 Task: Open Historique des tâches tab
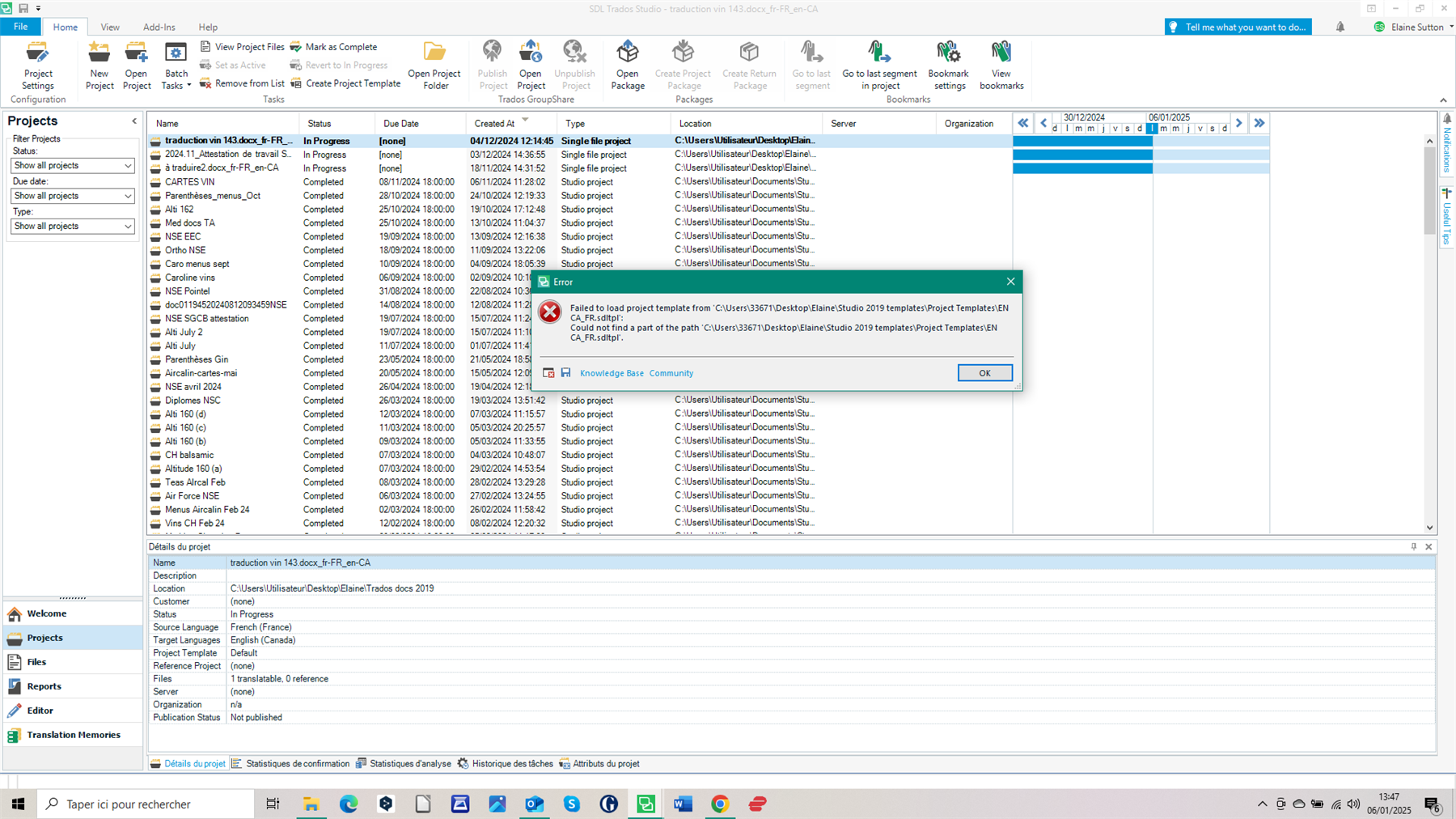[506, 764]
